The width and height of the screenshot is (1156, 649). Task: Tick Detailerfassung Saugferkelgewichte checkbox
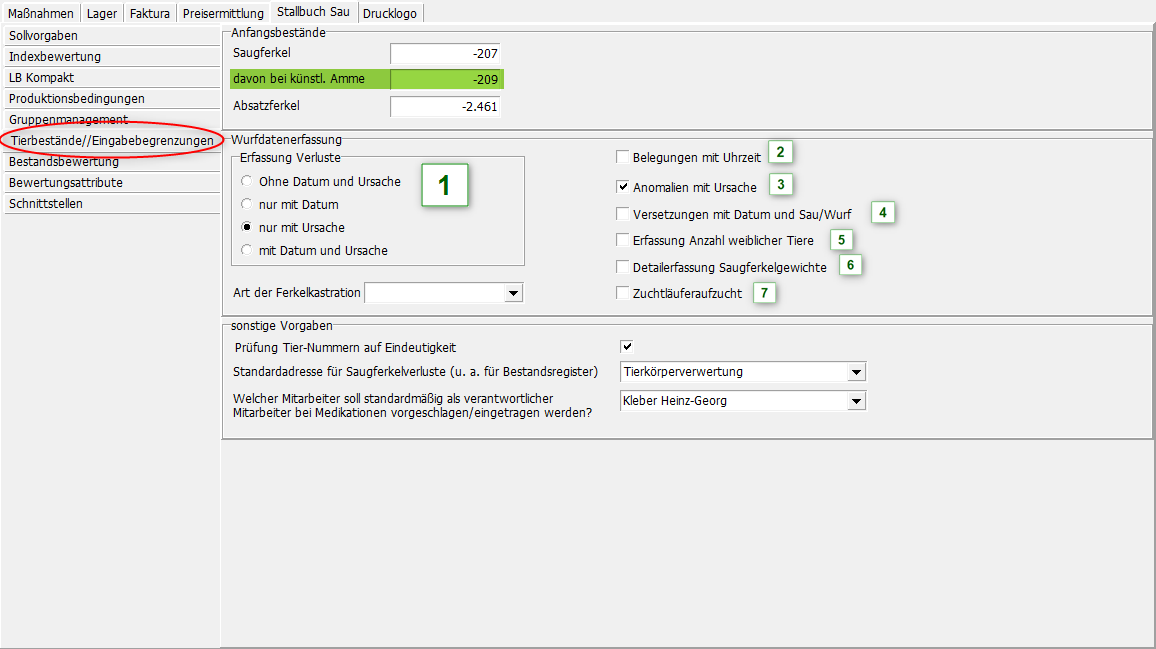point(623,267)
